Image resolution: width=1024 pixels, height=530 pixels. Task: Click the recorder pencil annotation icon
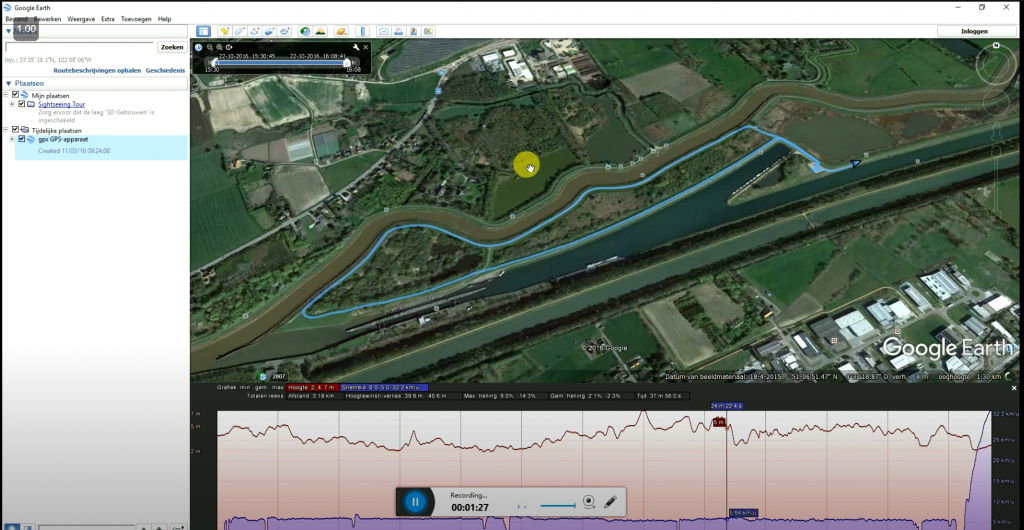610,501
